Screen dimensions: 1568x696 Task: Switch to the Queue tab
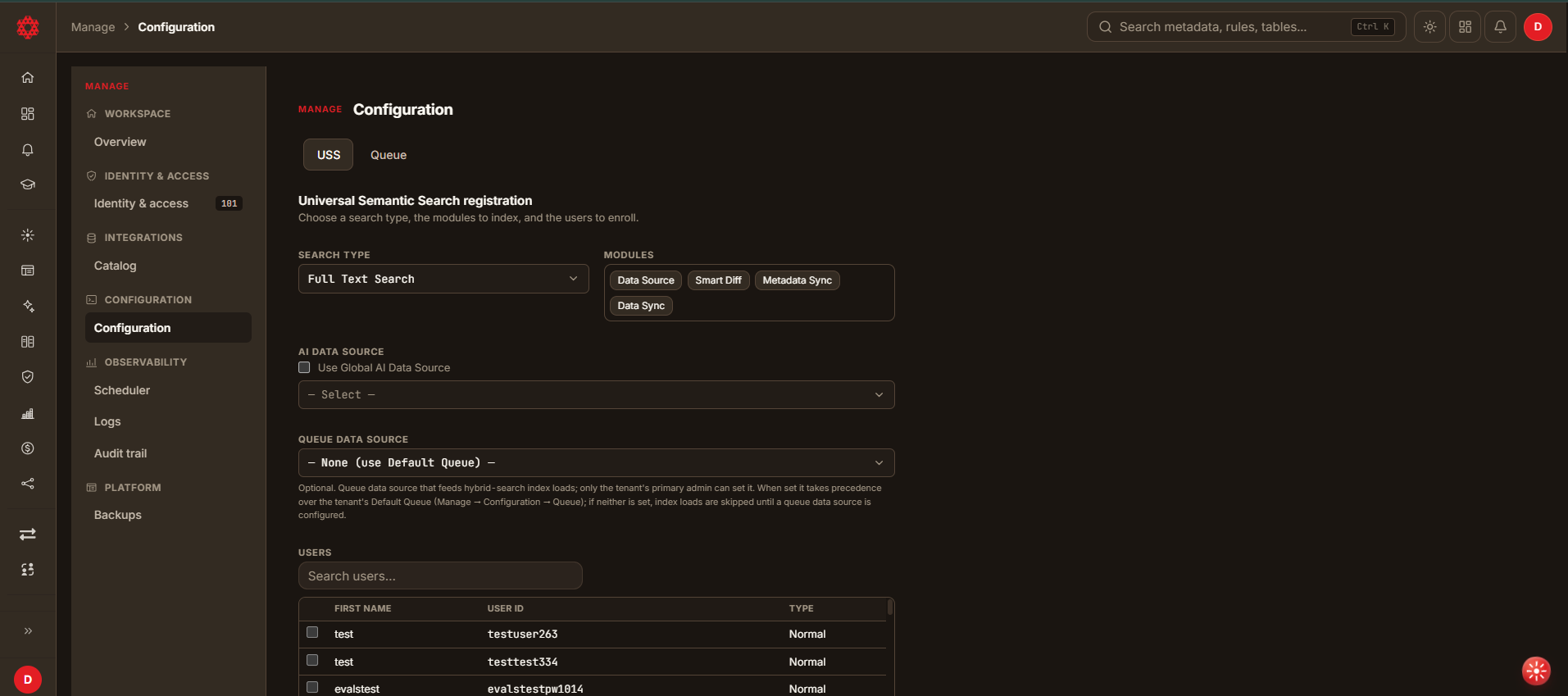(x=389, y=154)
